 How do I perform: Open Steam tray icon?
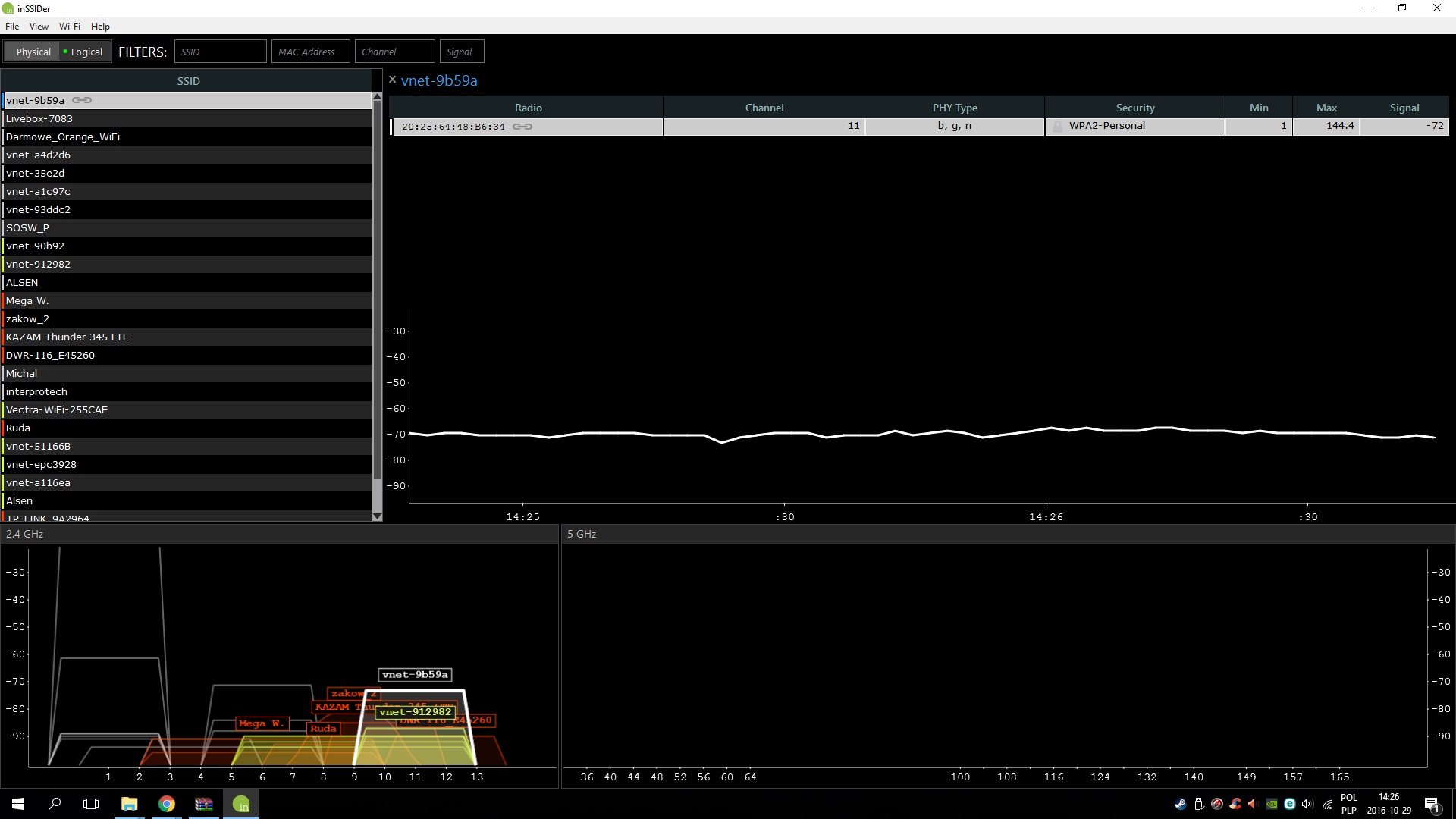pos(1181,804)
